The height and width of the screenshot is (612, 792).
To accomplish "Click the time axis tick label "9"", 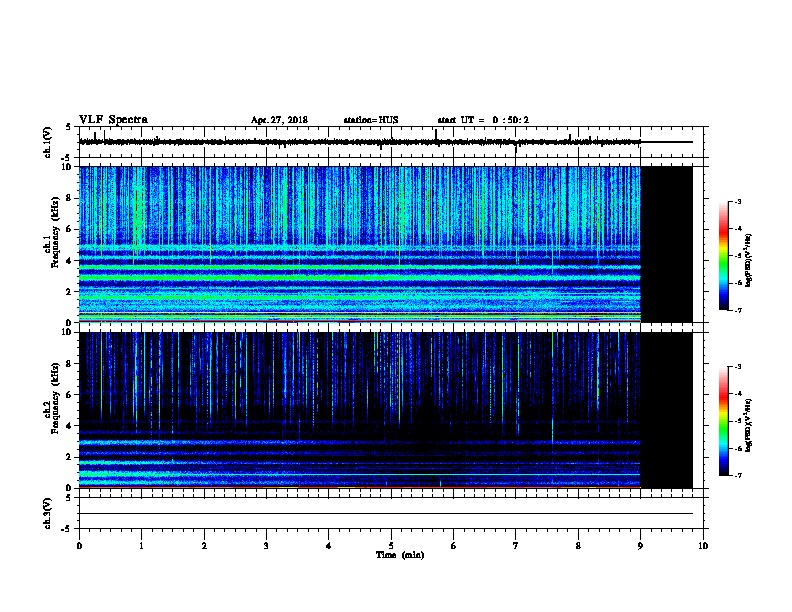I will pos(640,545).
